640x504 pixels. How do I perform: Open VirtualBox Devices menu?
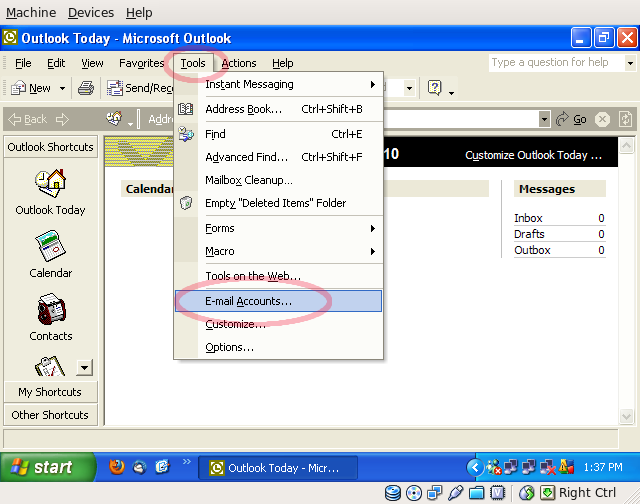91,13
